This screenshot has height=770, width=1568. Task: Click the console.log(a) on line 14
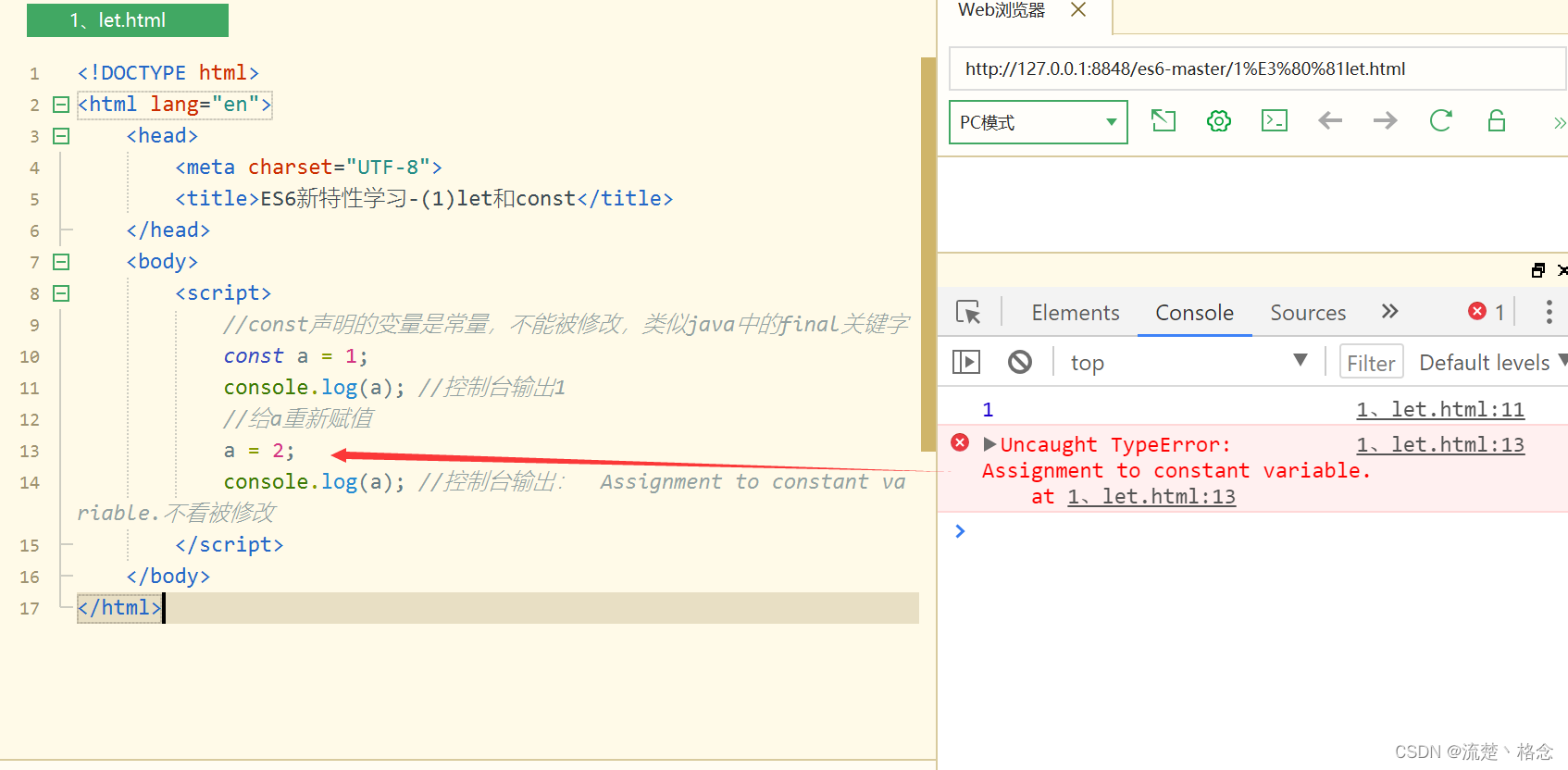pyautogui.click(x=314, y=482)
